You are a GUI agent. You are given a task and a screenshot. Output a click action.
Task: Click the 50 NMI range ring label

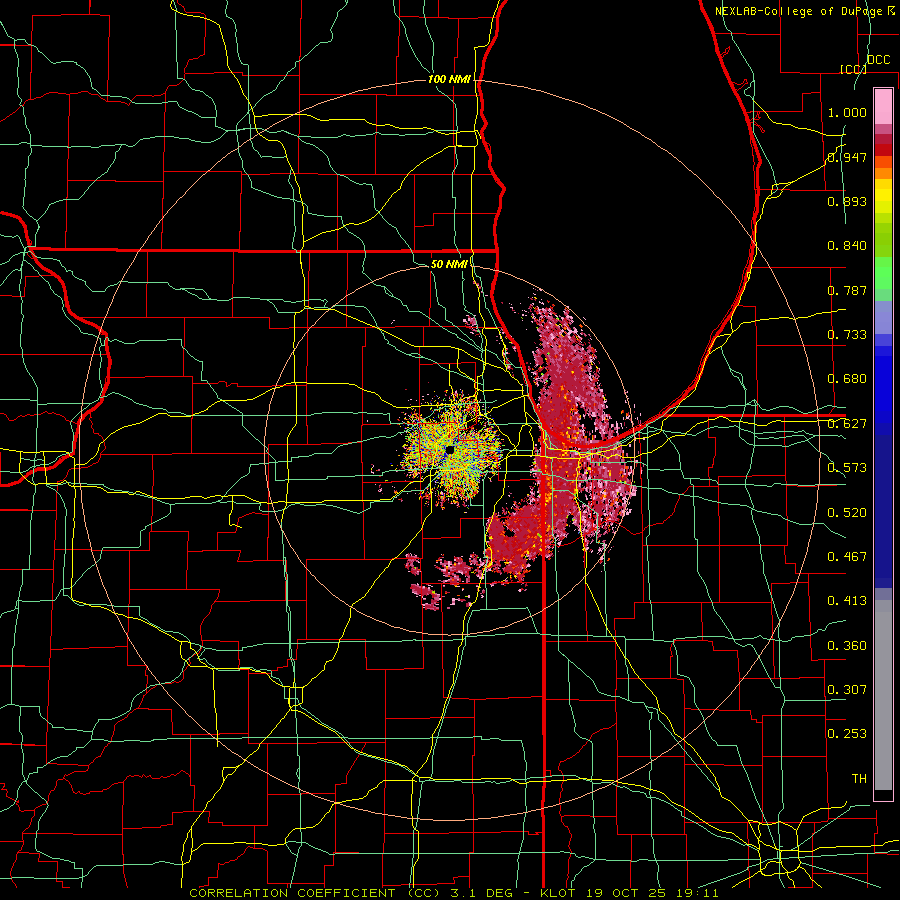(x=449, y=264)
